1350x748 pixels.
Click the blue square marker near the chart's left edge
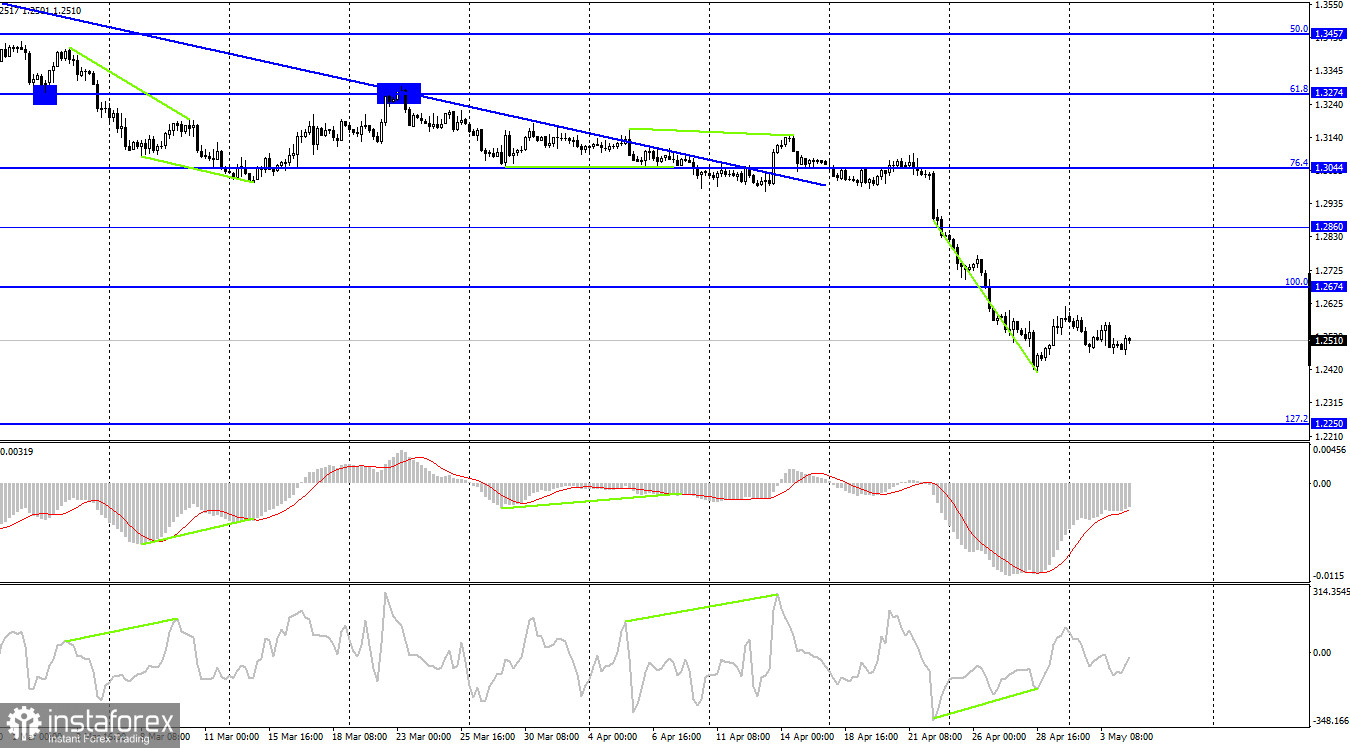pyautogui.click(x=45, y=94)
